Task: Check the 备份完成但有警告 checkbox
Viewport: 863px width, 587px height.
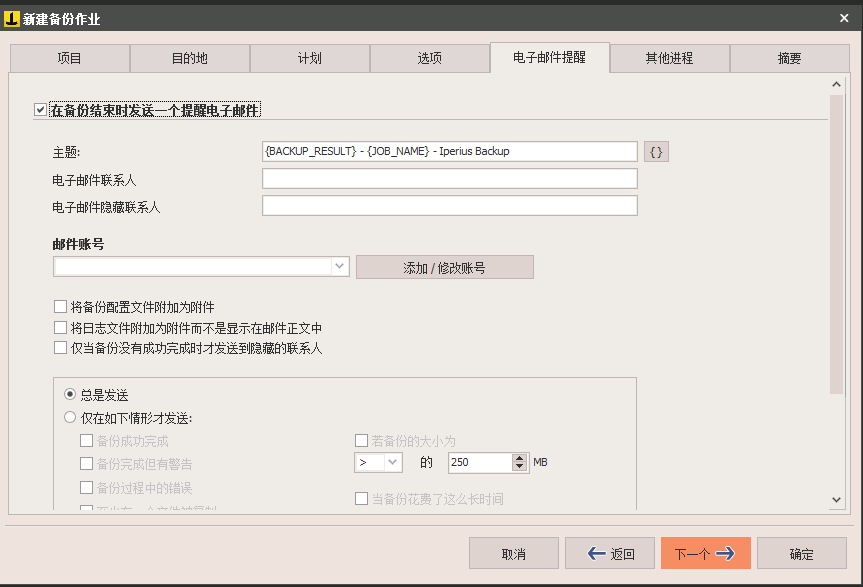Action: [86, 464]
